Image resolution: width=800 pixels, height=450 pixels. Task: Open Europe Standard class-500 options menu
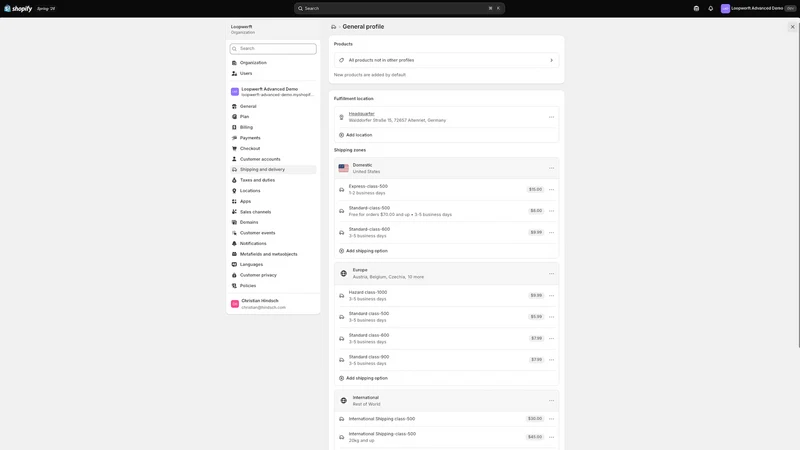[552, 317]
